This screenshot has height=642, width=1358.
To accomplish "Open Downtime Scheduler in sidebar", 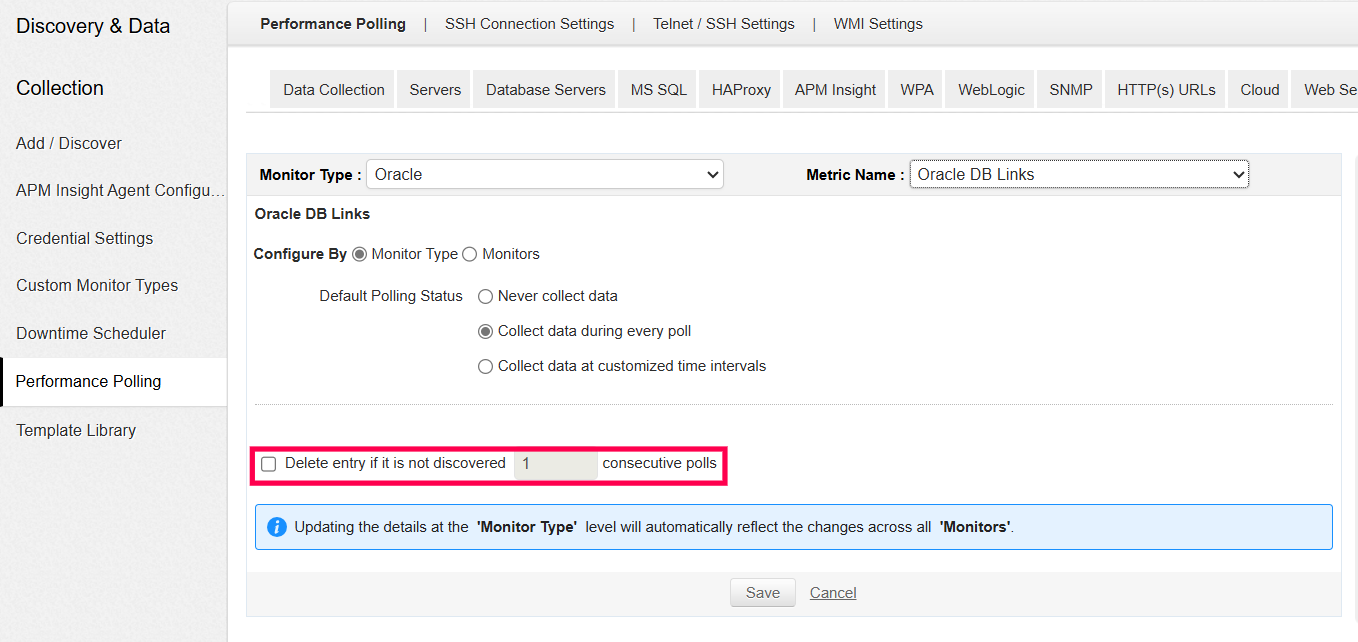I will pos(91,333).
